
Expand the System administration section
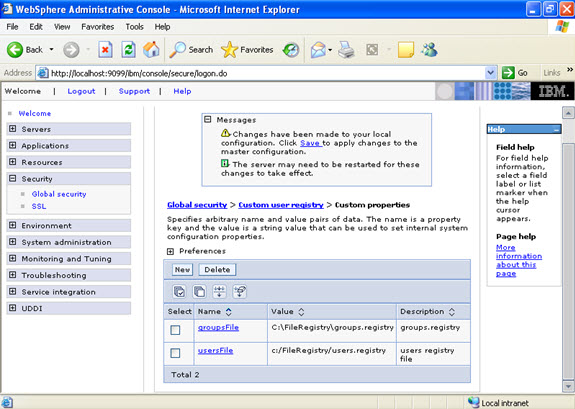tap(12, 242)
